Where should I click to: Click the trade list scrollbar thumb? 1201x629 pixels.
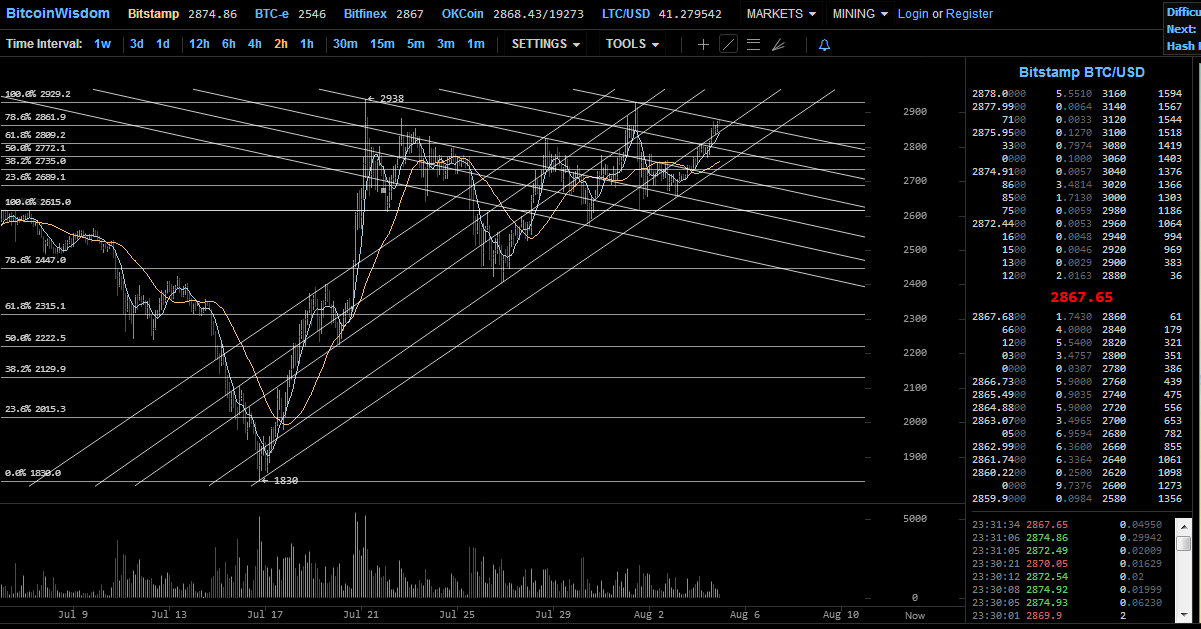tap(1184, 543)
